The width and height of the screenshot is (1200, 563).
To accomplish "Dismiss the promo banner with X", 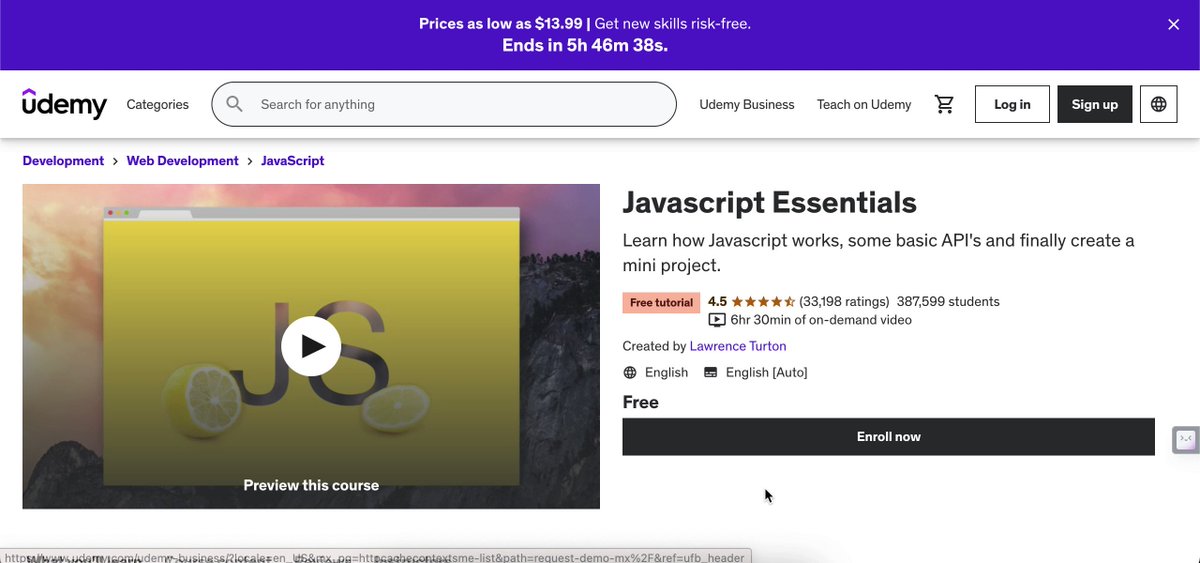I will 1174,24.
